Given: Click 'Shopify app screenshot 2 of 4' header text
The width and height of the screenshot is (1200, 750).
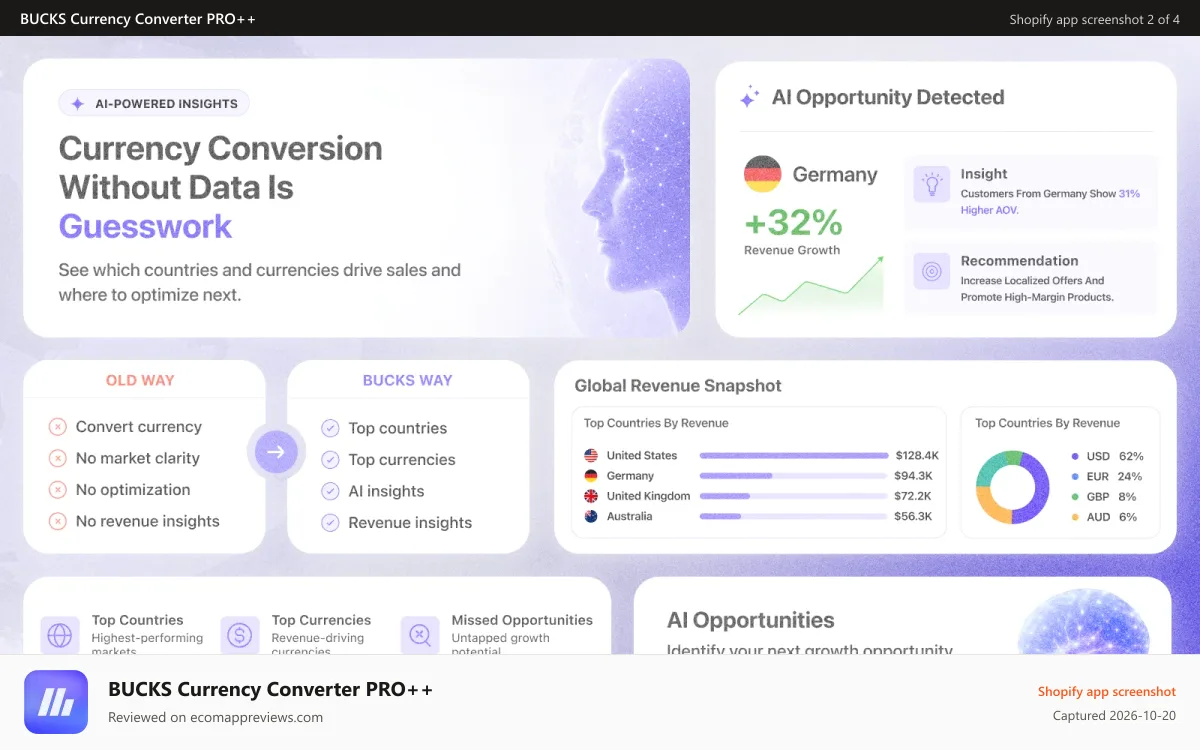Looking at the screenshot, I should [x=1095, y=19].
